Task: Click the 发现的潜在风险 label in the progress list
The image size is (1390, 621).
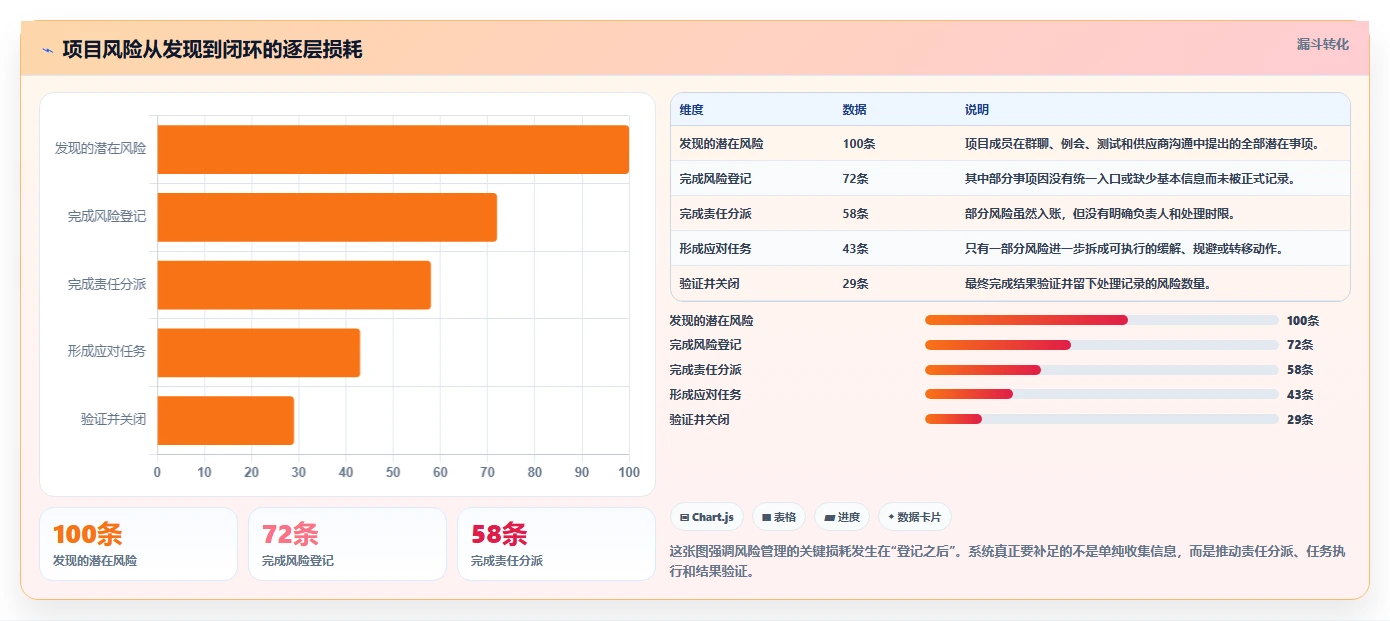Action: tap(711, 321)
